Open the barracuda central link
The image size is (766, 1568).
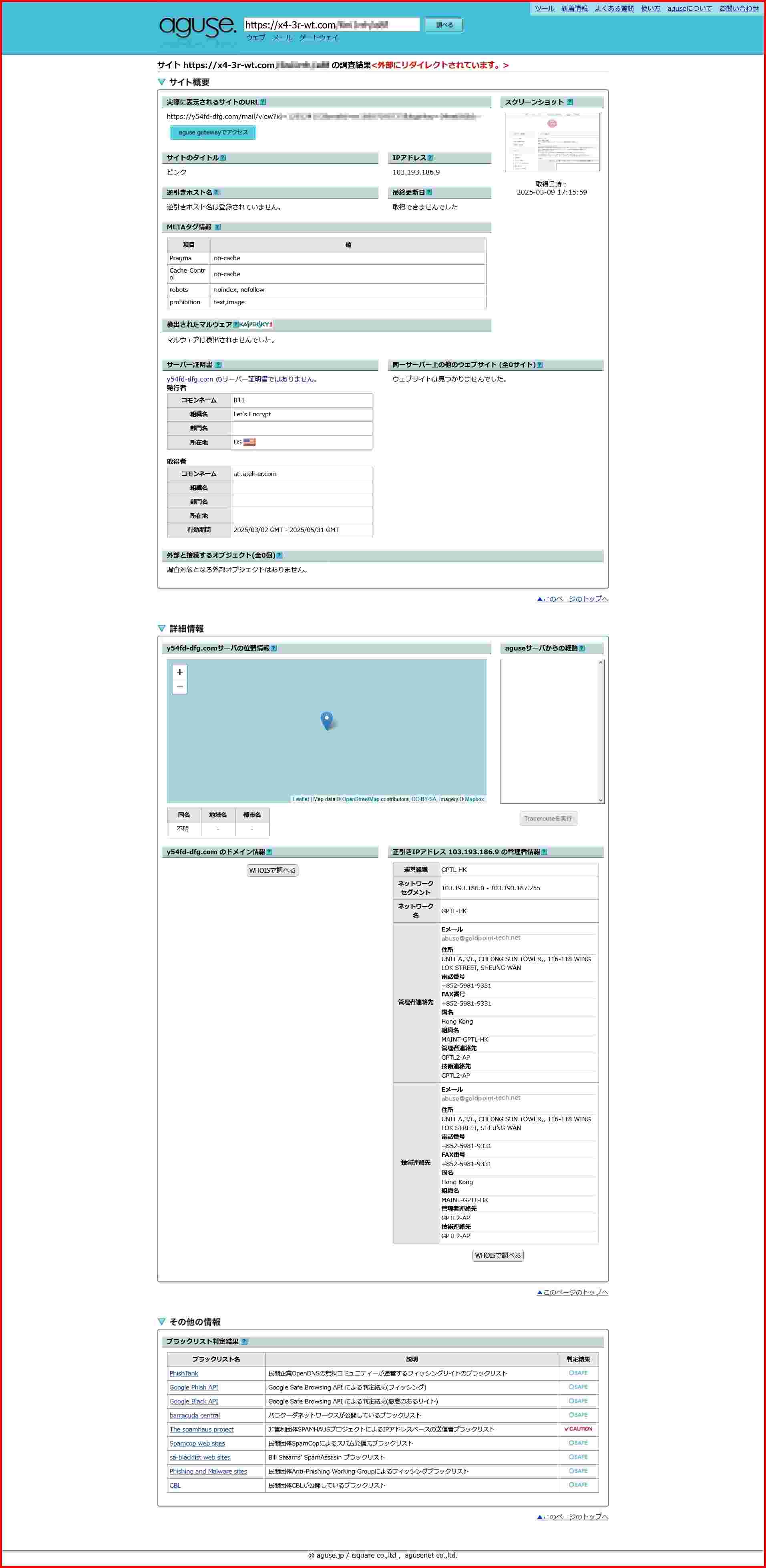click(195, 1415)
